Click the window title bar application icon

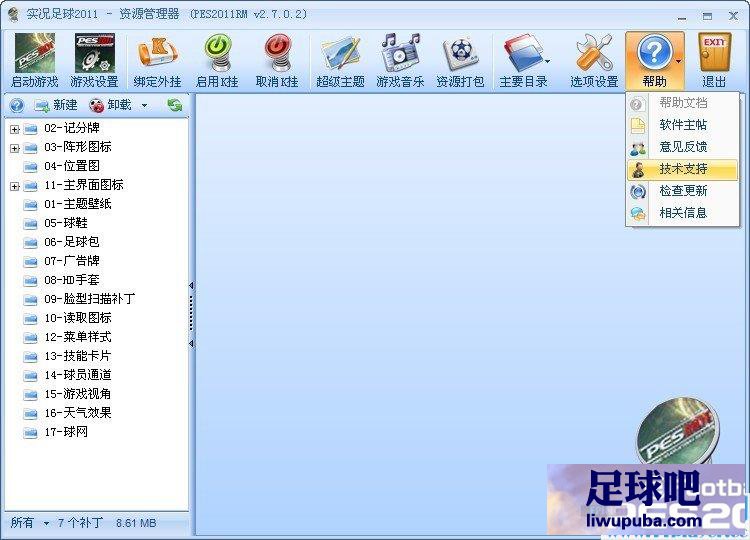pyautogui.click(x=13, y=14)
